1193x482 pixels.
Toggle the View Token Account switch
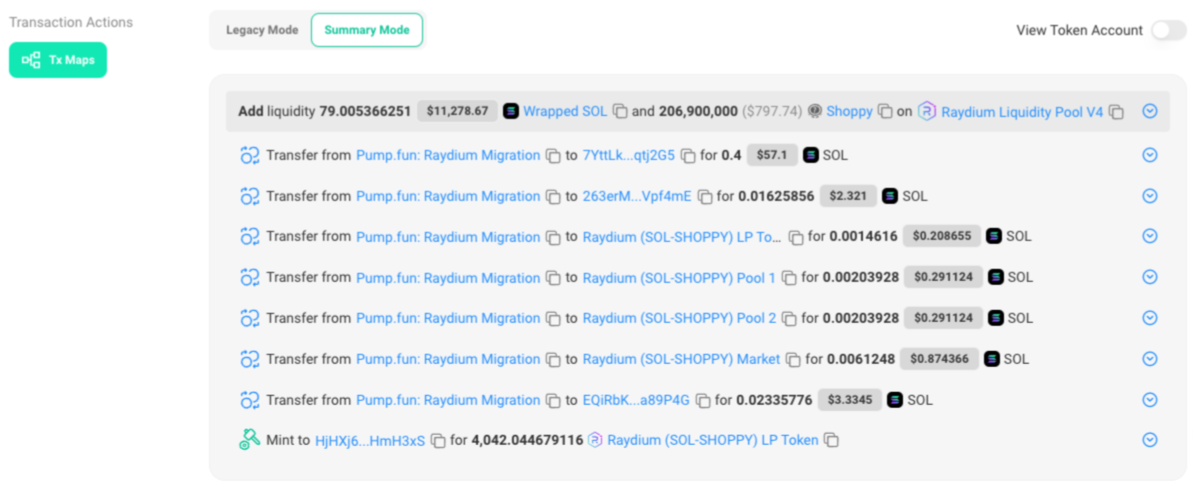coord(1167,30)
